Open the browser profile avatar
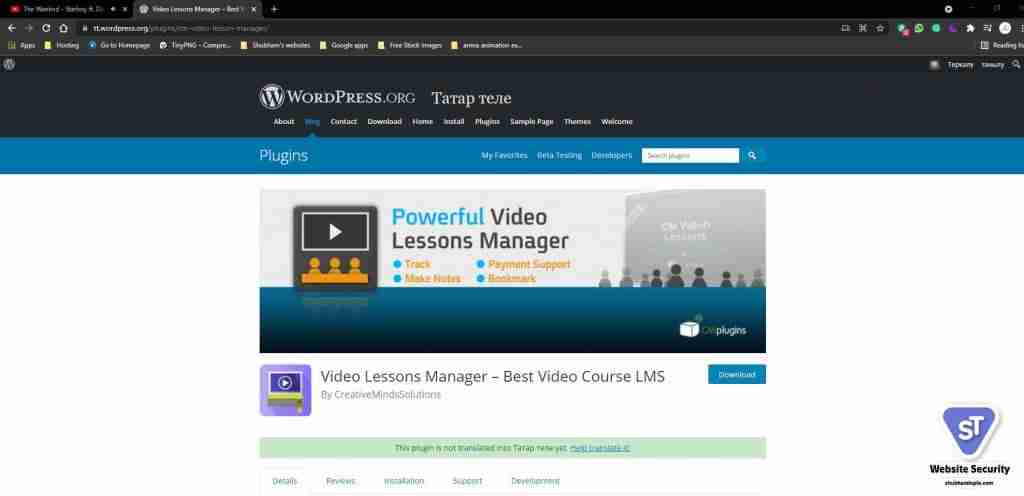 click(1005, 28)
